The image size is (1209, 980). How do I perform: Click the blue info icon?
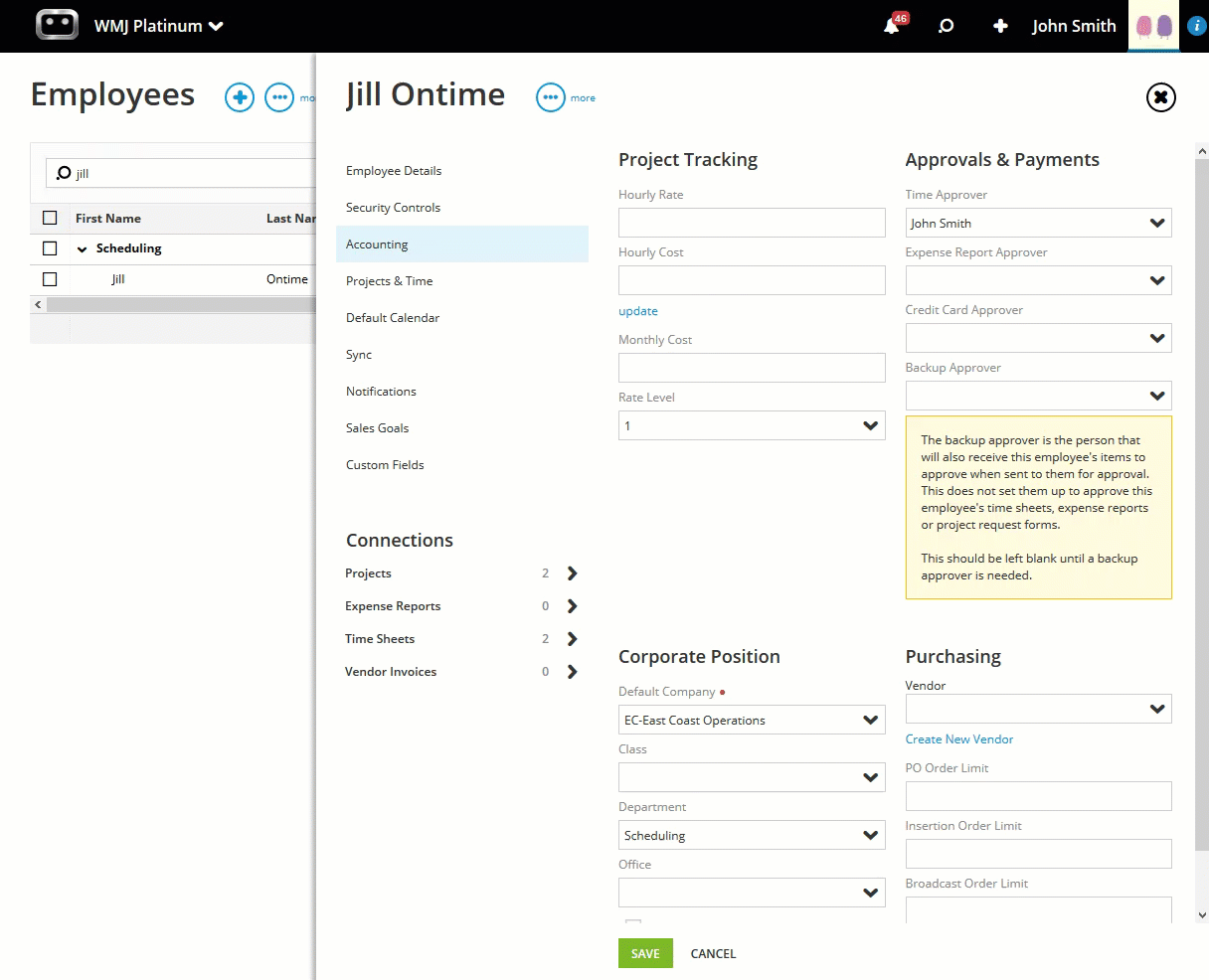tap(1196, 26)
